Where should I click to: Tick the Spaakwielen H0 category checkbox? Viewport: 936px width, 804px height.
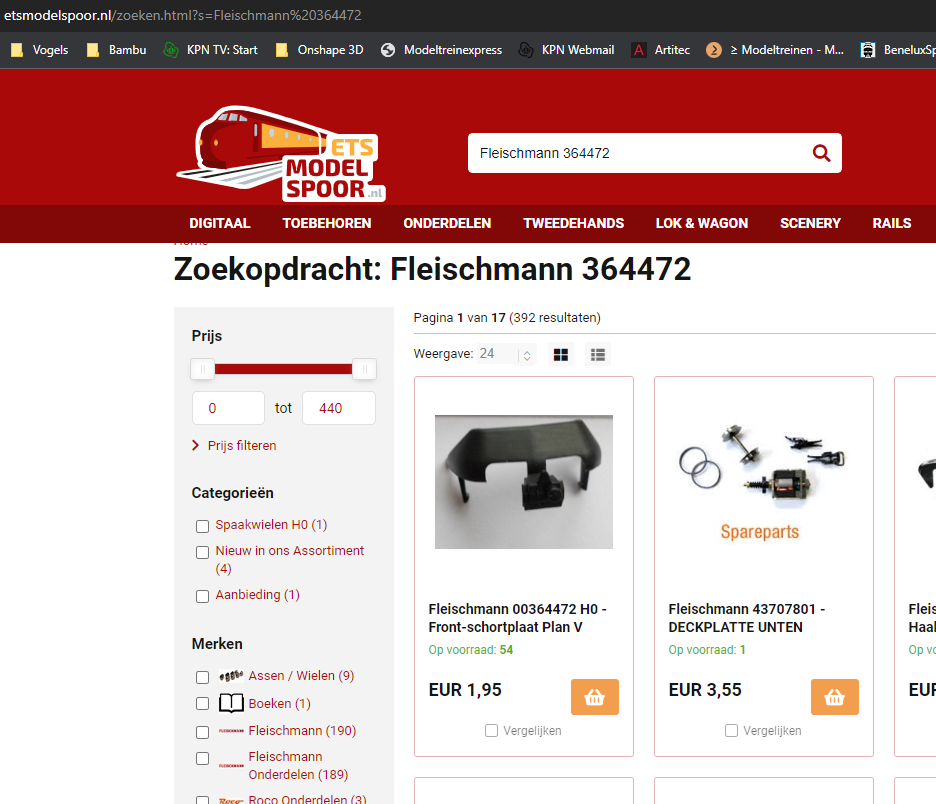(202, 526)
